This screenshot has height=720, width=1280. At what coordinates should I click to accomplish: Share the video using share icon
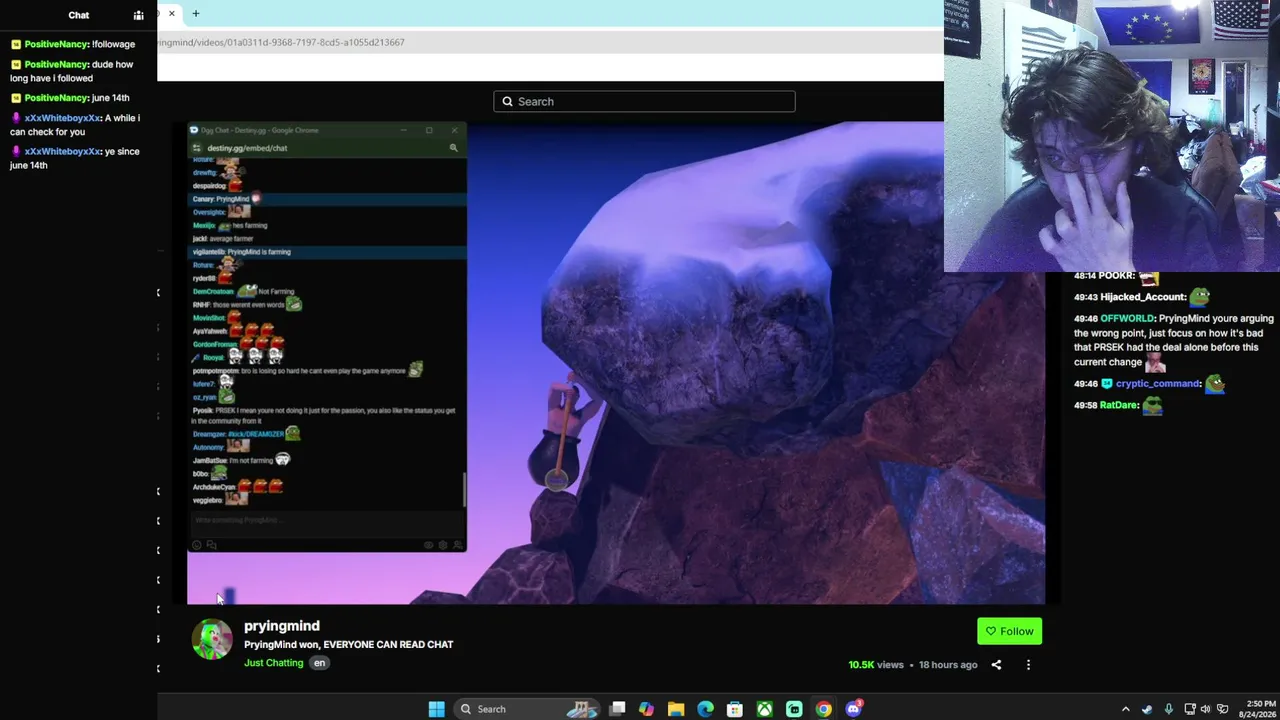996,665
